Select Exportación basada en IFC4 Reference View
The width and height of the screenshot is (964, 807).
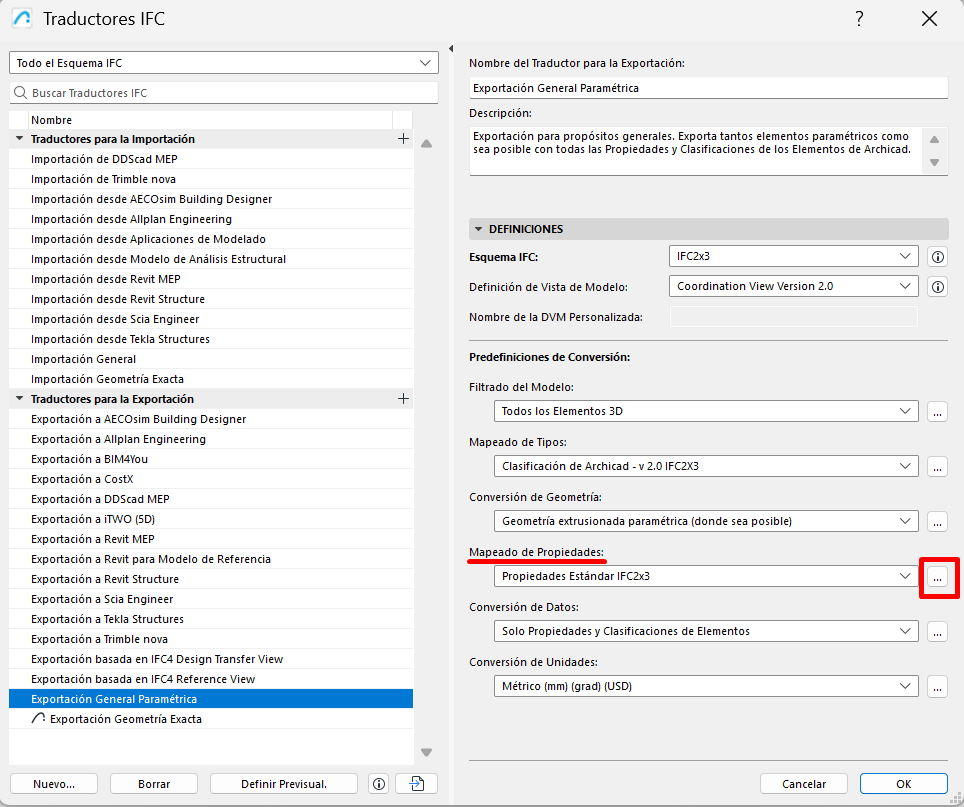pyautogui.click(x=211, y=679)
